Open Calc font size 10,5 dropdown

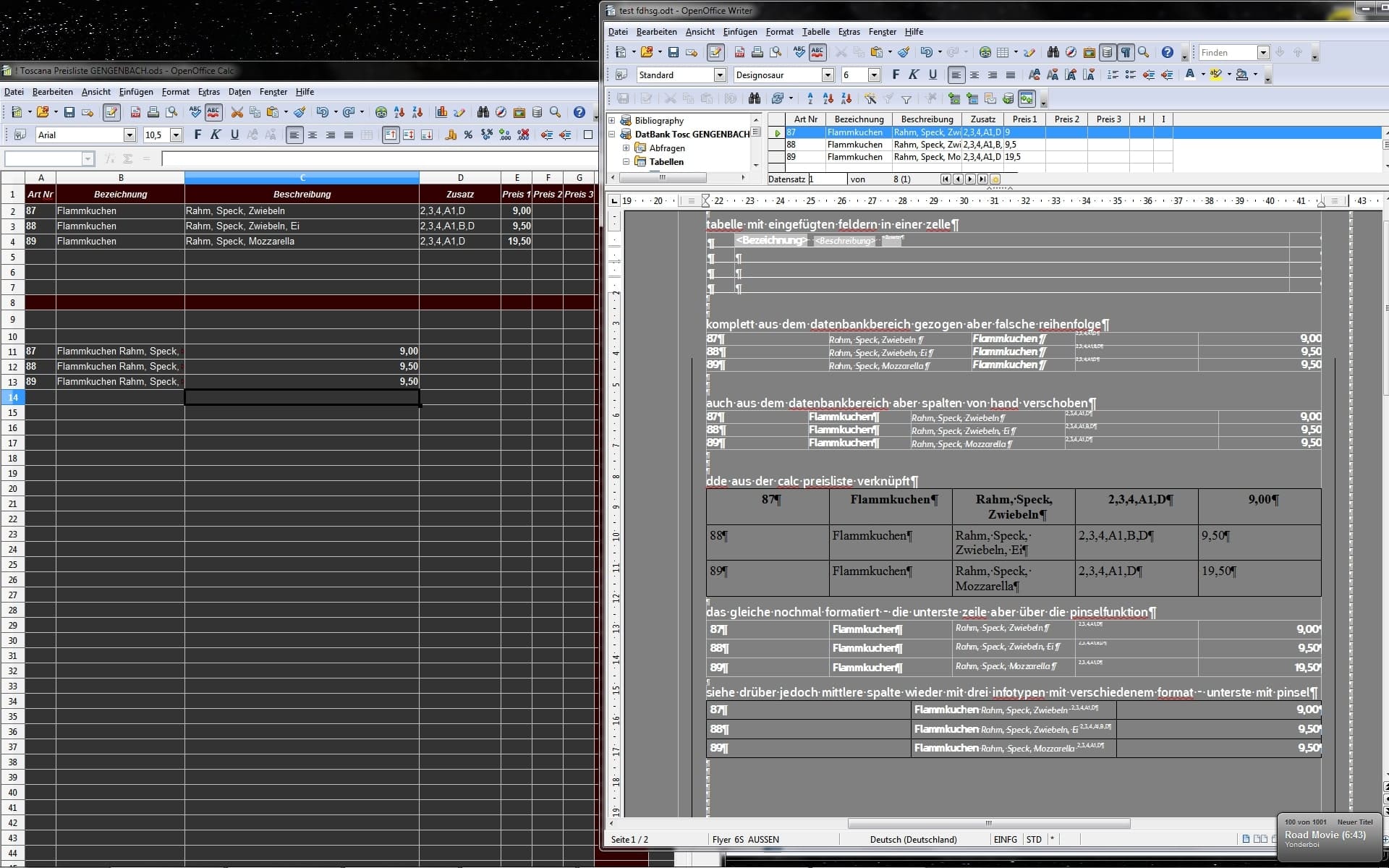click(x=176, y=135)
